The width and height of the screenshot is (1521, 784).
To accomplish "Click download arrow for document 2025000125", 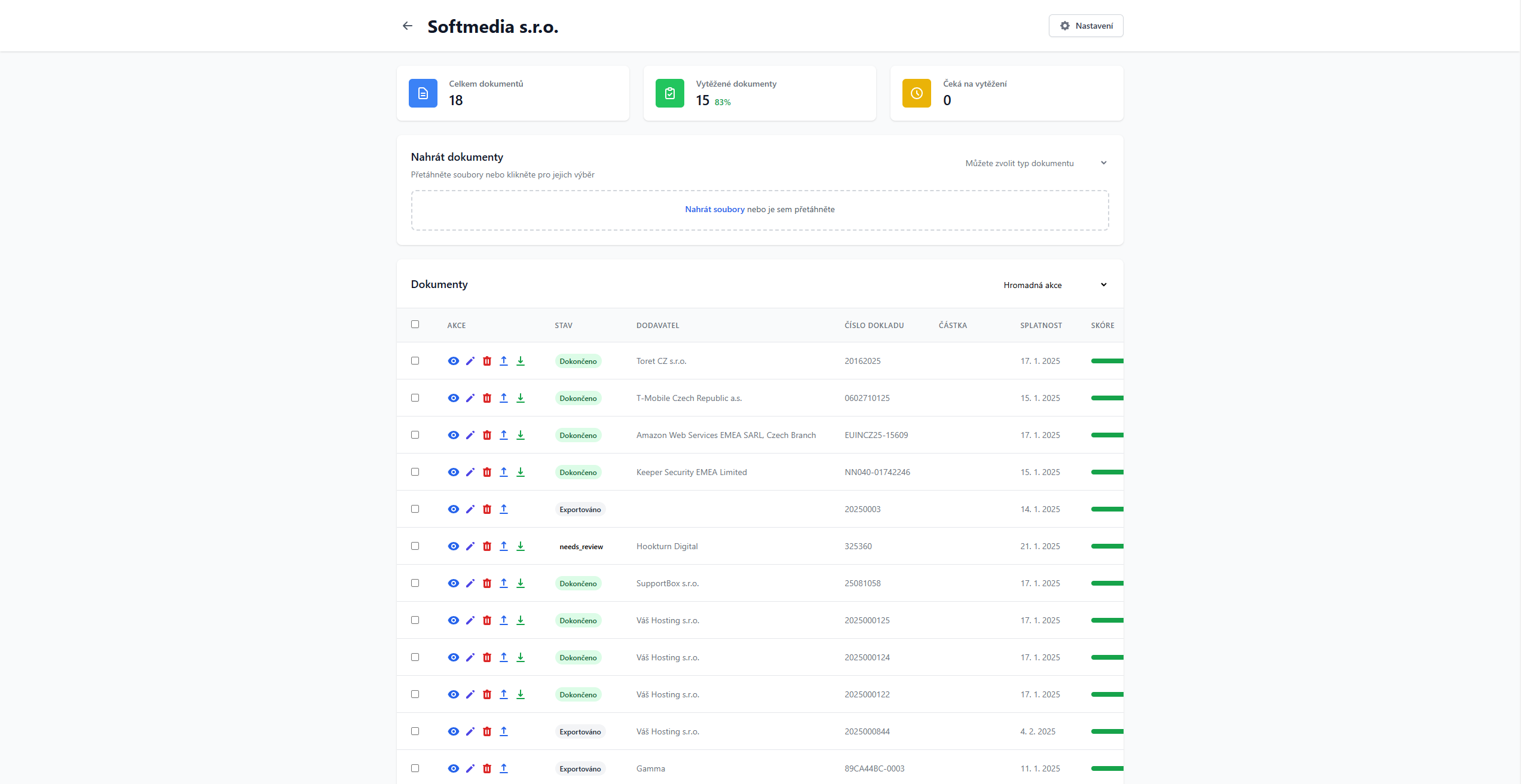I will (521, 620).
